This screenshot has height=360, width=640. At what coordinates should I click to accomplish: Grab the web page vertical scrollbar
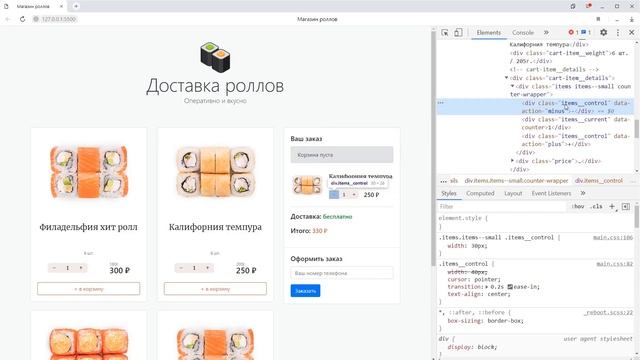(433, 149)
